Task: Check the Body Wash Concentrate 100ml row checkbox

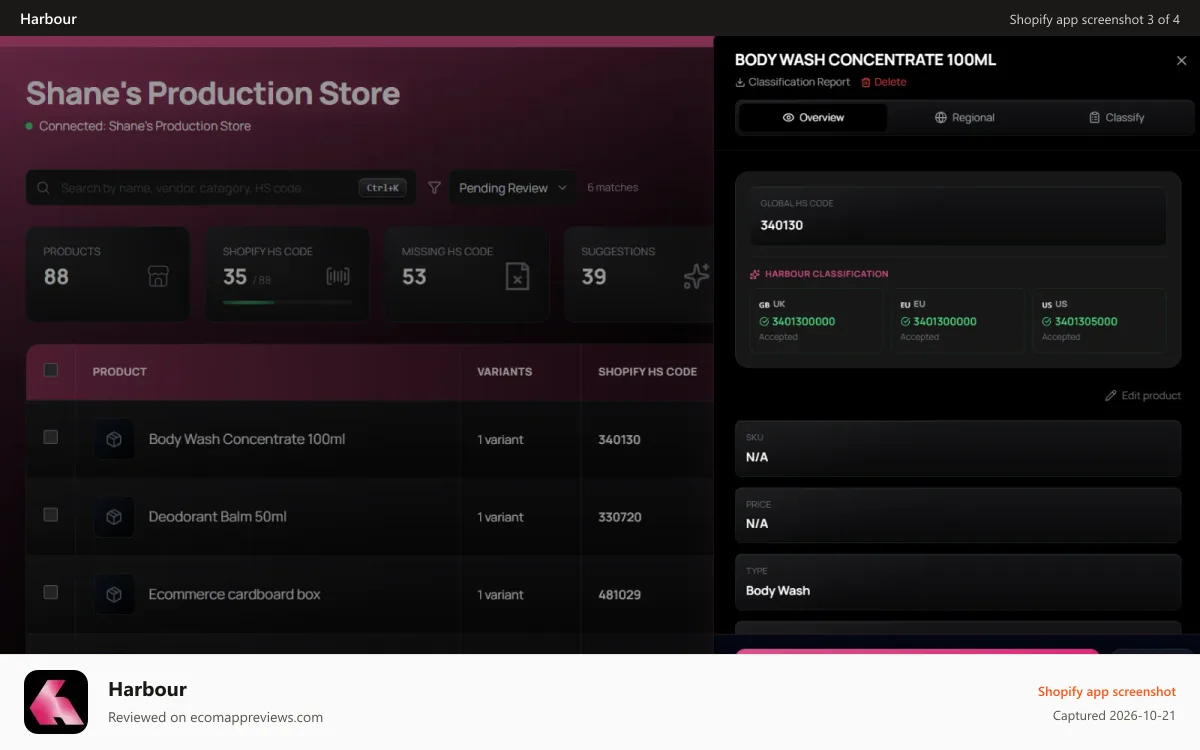Action: pyautogui.click(x=51, y=437)
